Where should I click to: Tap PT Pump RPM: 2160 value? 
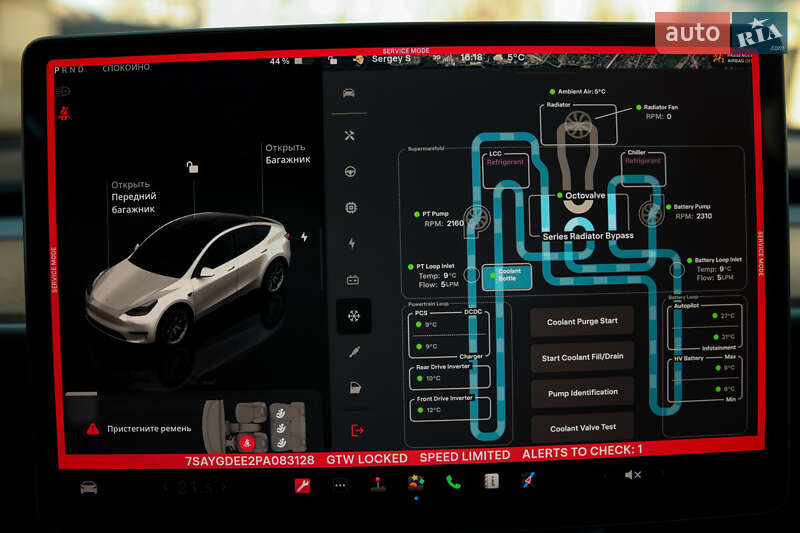[444, 223]
